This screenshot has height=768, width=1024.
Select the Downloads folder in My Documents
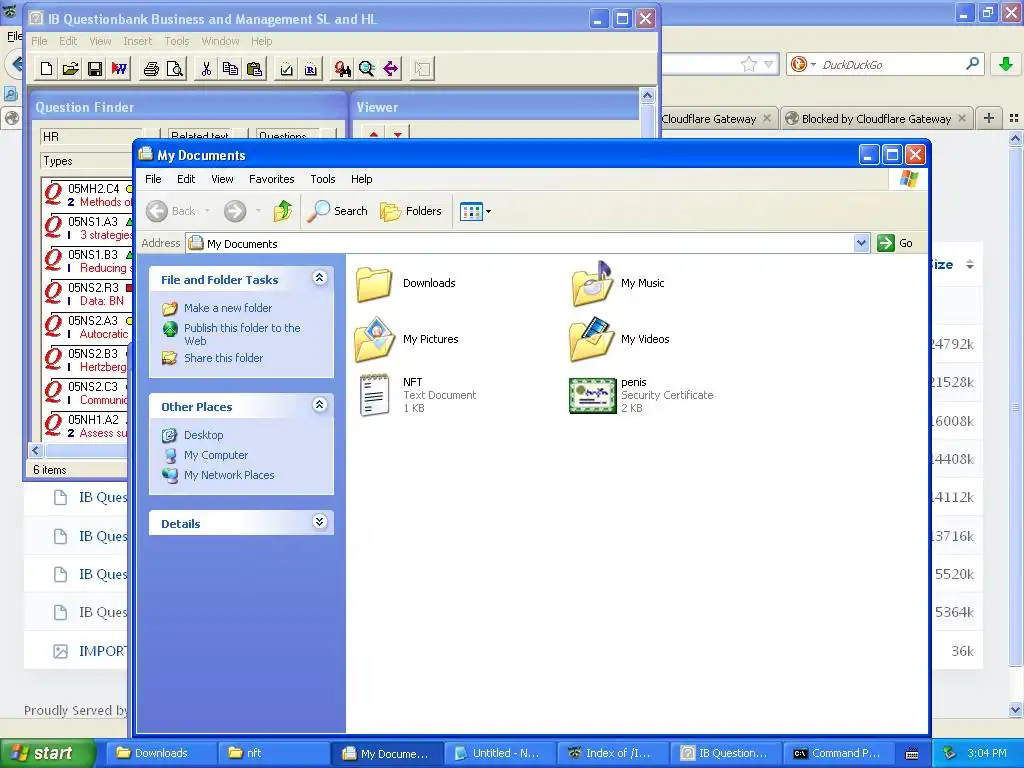tap(406, 284)
